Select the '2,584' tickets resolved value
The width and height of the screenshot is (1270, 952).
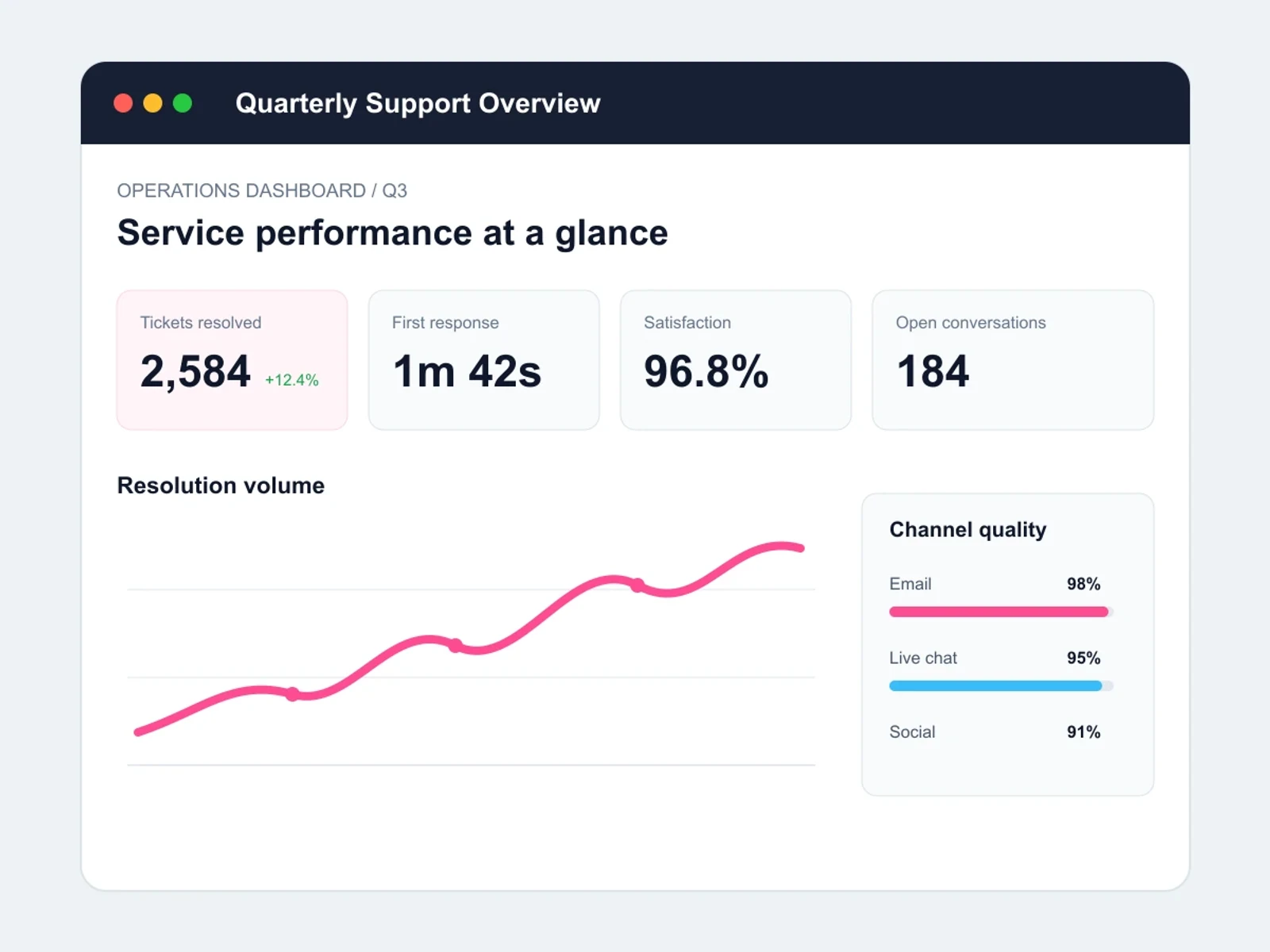pos(195,371)
